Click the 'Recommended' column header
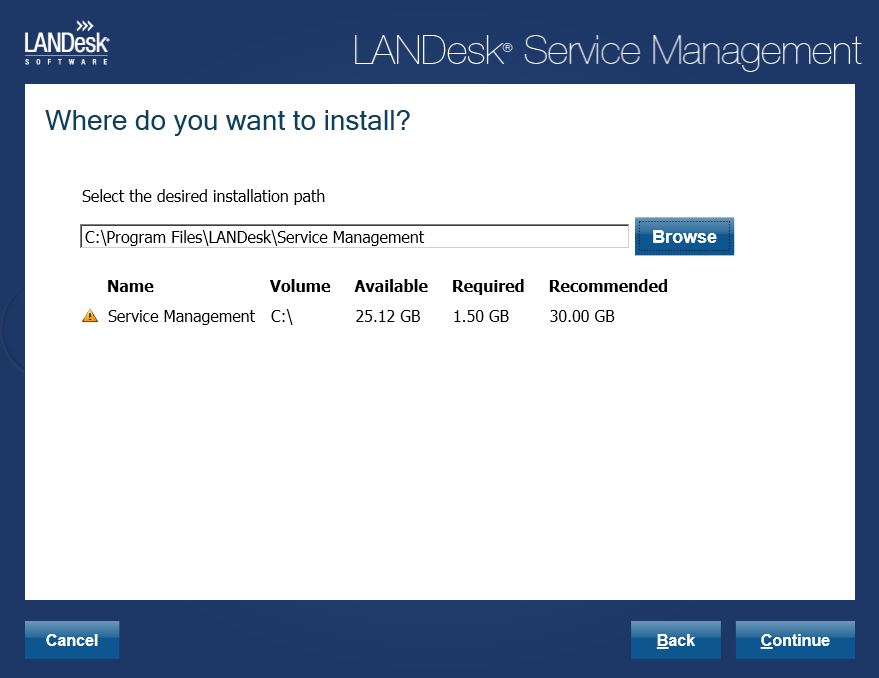This screenshot has height=678, width=879. [x=608, y=286]
